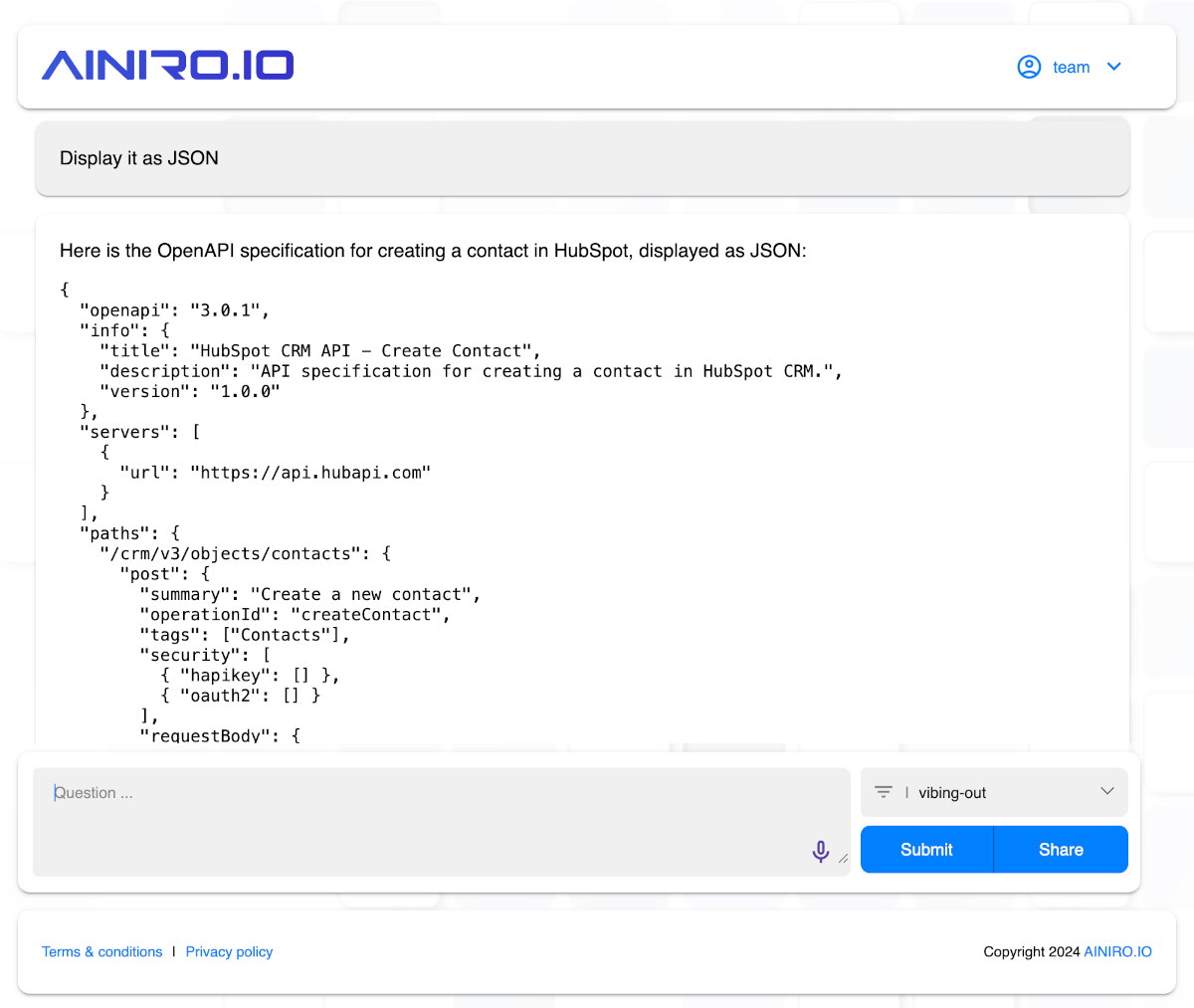This screenshot has height=1008, width=1194.
Task: Click the team account label
Action: point(1072,68)
